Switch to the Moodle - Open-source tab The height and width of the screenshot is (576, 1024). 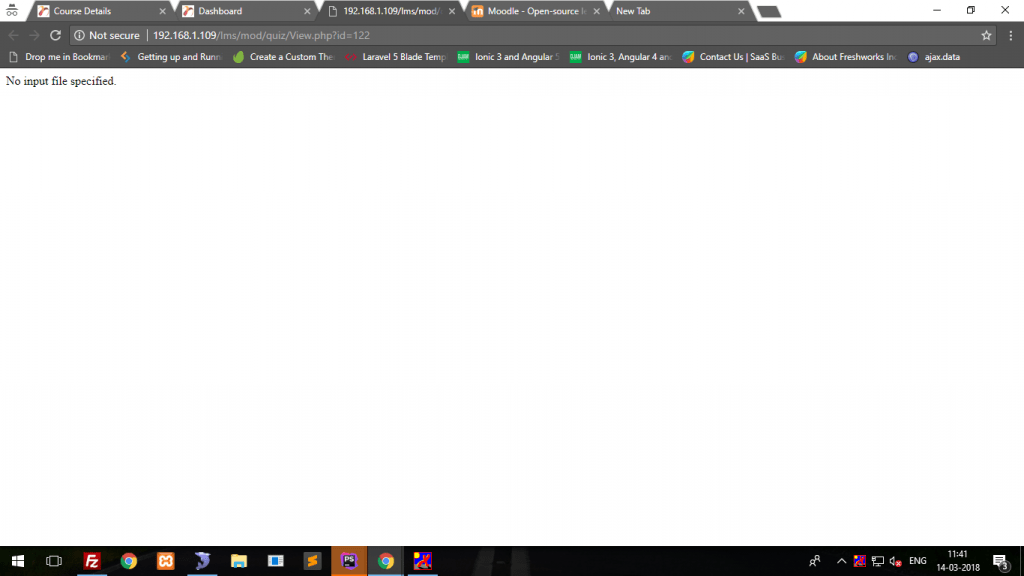point(530,11)
